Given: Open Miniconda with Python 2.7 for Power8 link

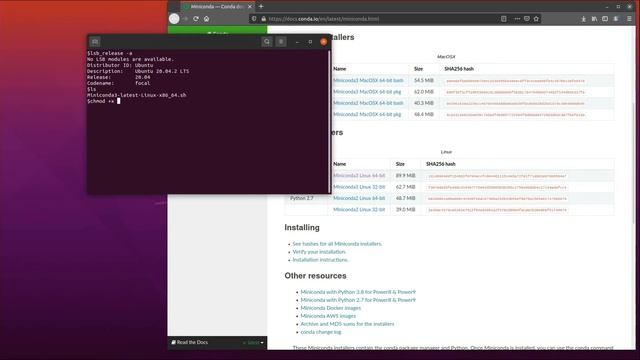Looking at the screenshot, I should (358, 300).
